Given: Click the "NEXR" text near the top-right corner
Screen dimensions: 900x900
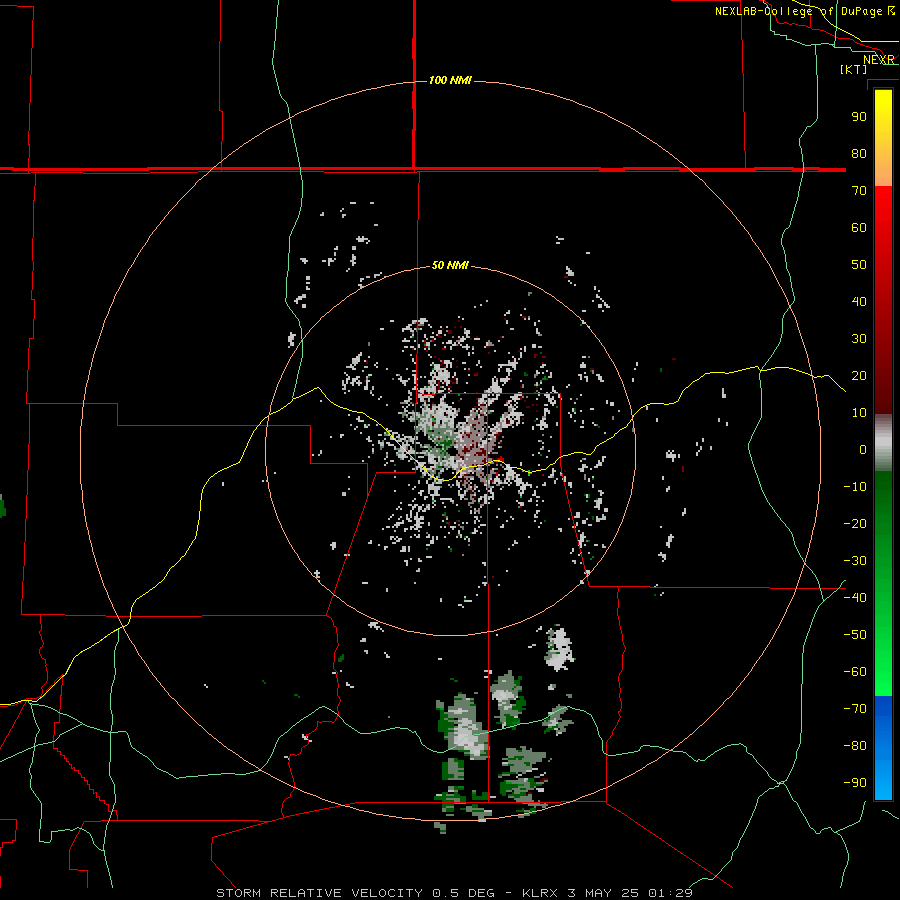Looking at the screenshot, I should pyautogui.click(x=879, y=60).
